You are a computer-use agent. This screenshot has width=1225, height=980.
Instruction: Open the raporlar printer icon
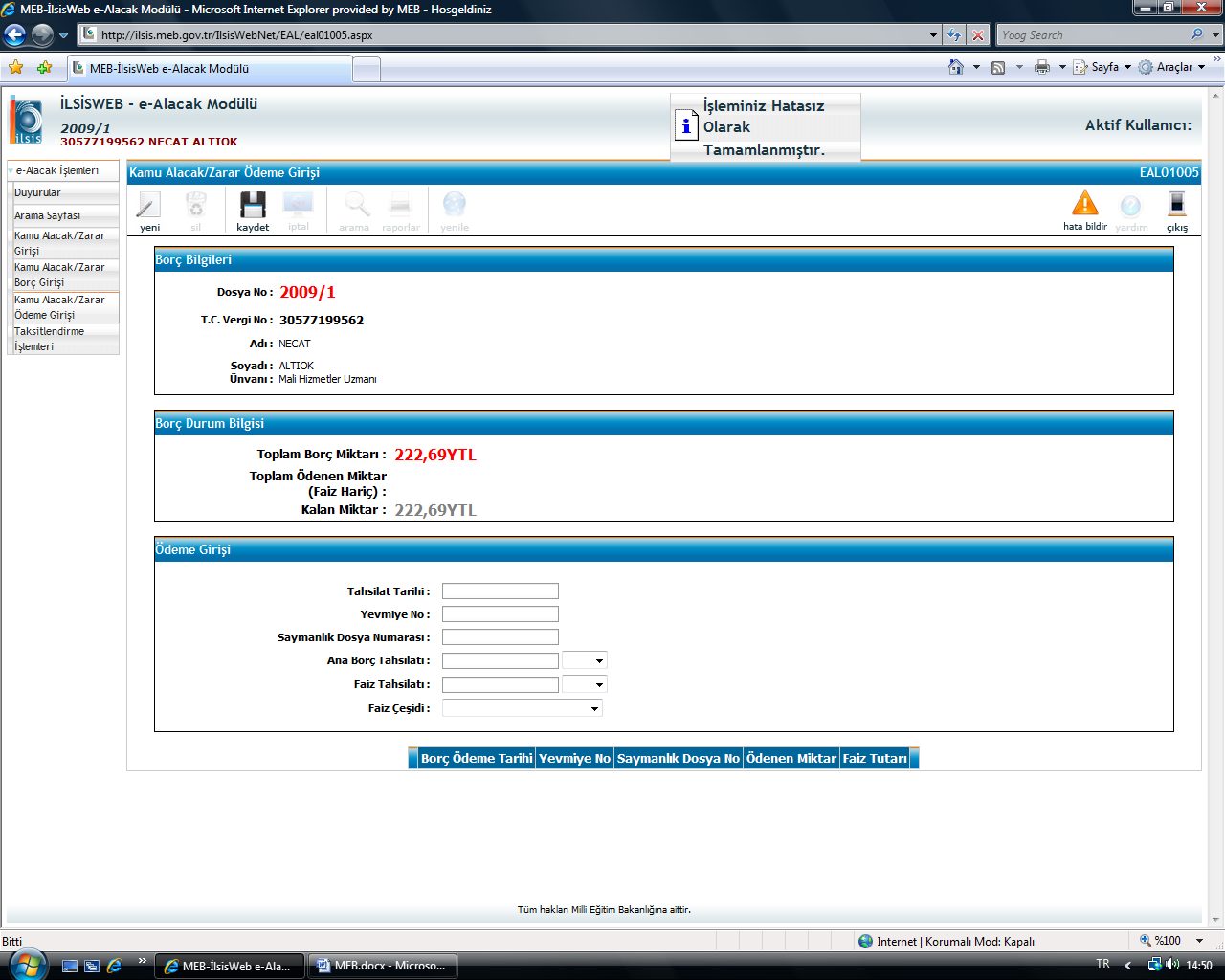click(x=400, y=205)
